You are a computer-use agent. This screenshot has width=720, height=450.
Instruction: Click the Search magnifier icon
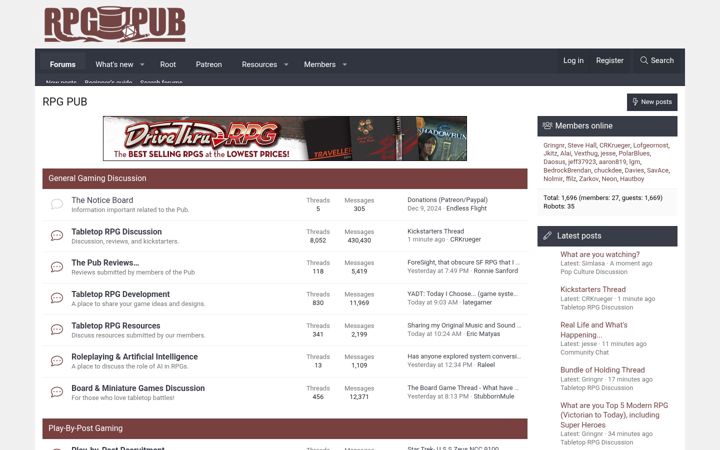point(644,60)
